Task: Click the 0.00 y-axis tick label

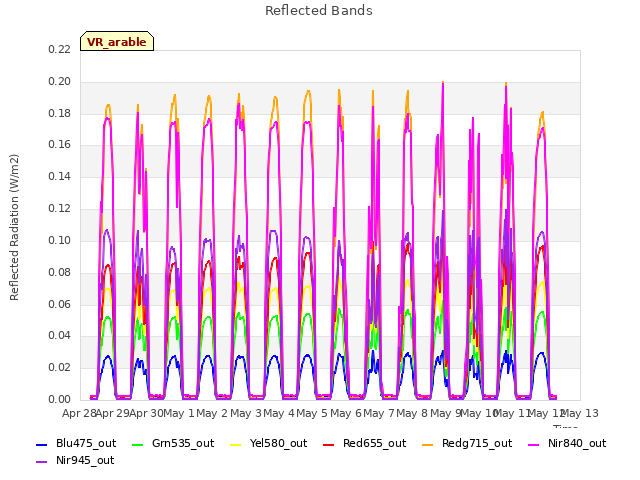Action: point(59,399)
